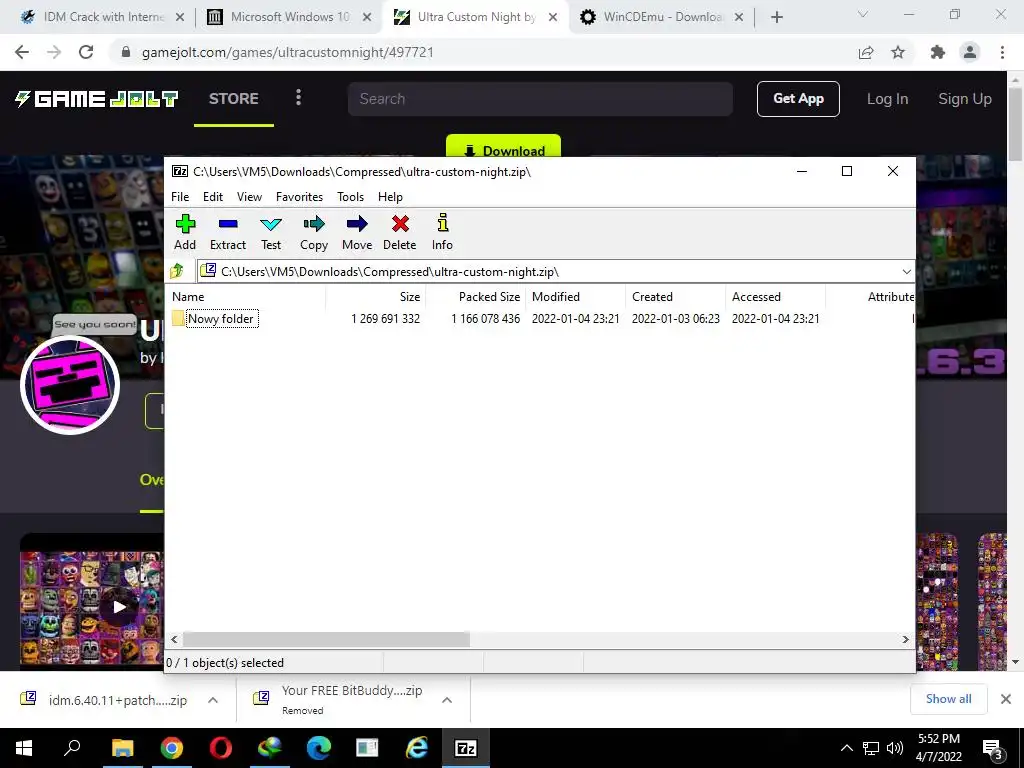1024x768 pixels.
Task: Open the 7-Zip File menu
Action: tap(180, 197)
